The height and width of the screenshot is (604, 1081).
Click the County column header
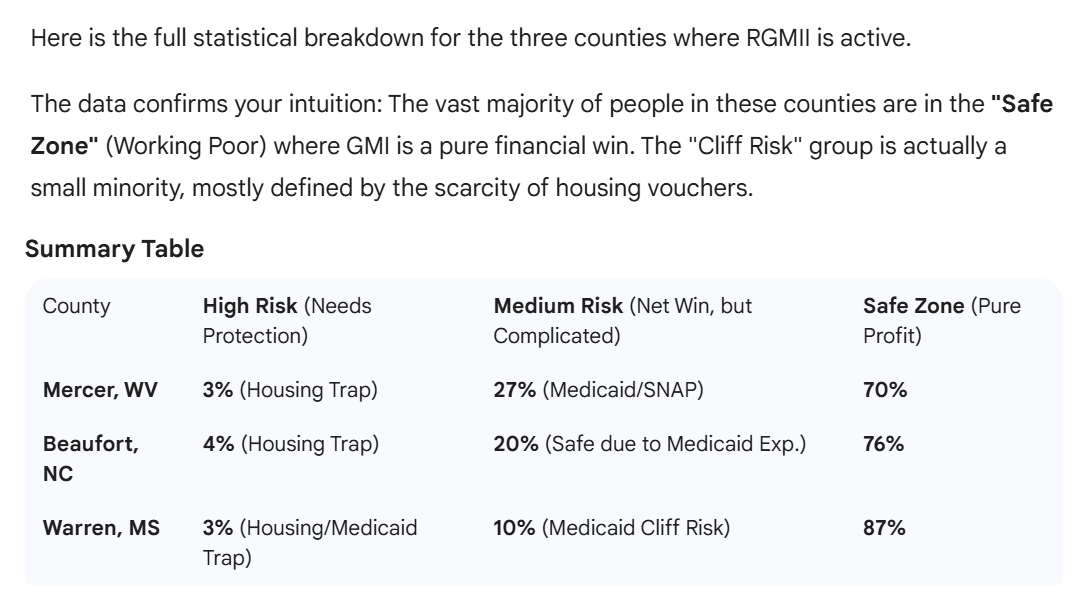77,307
